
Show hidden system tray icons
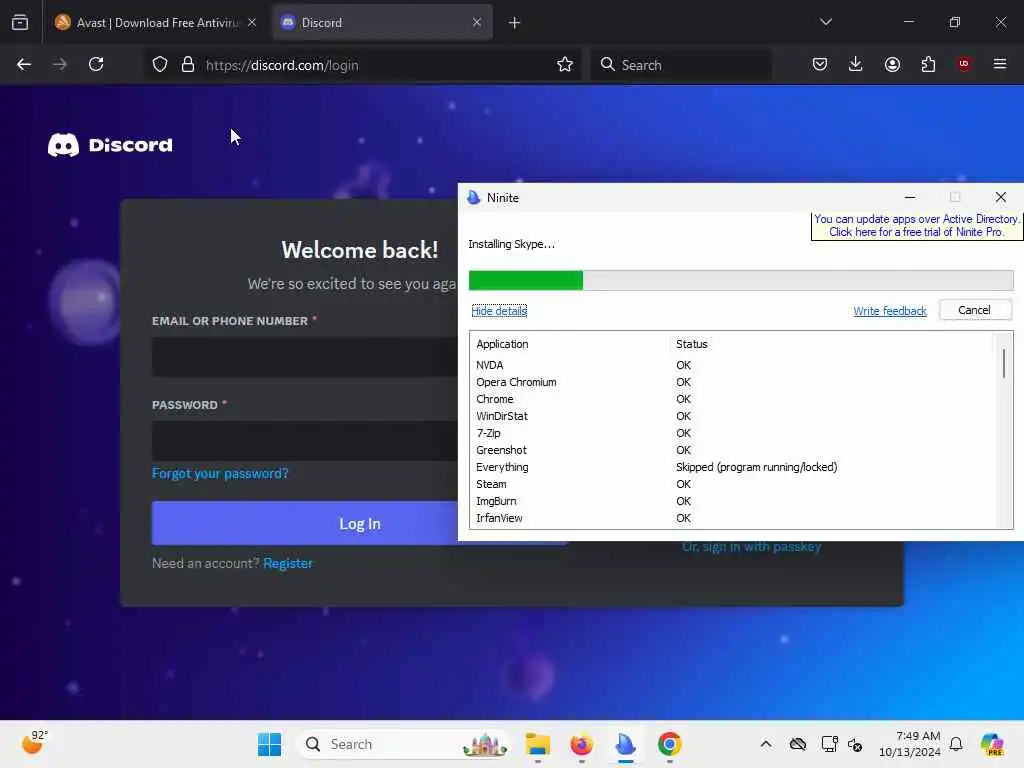[x=766, y=744]
